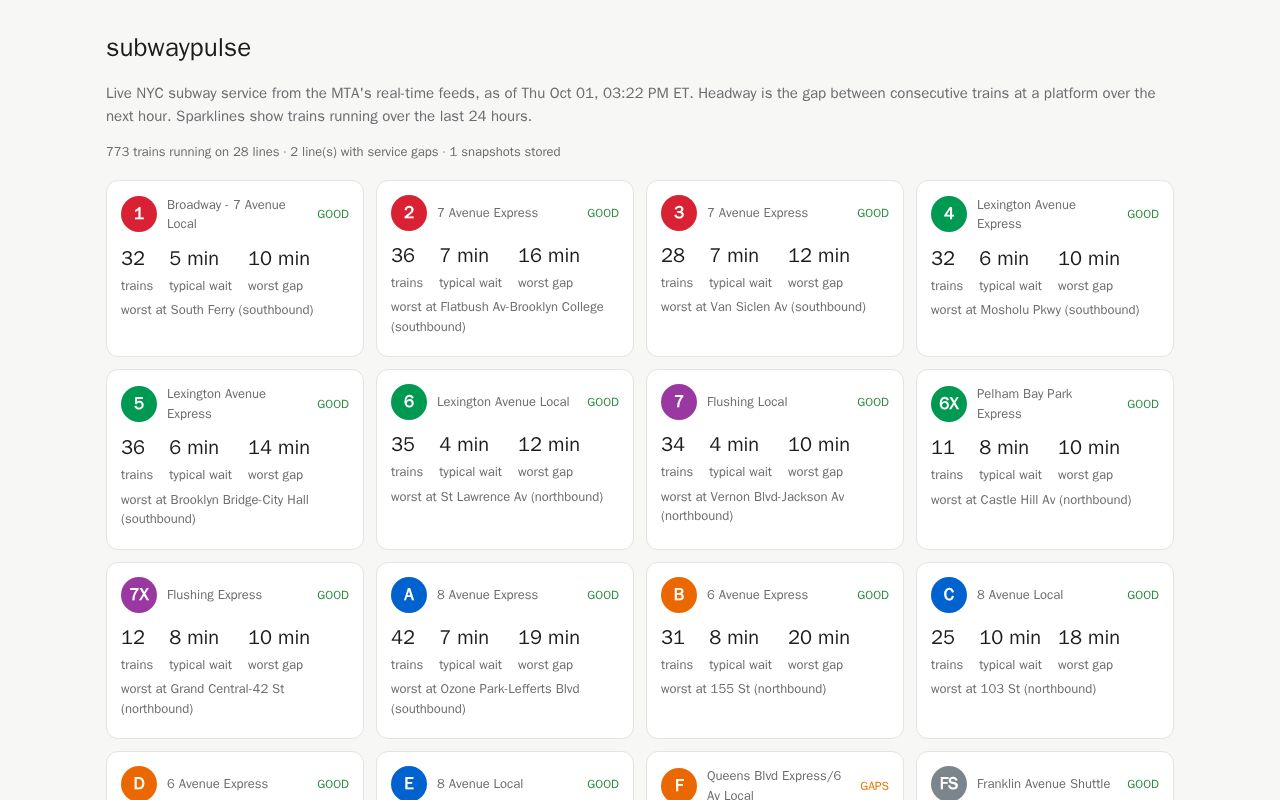The image size is (1280, 800).
Task: Click 'worst at Vernon Blvd-Jackson Av' text
Action: tap(752, 497)
